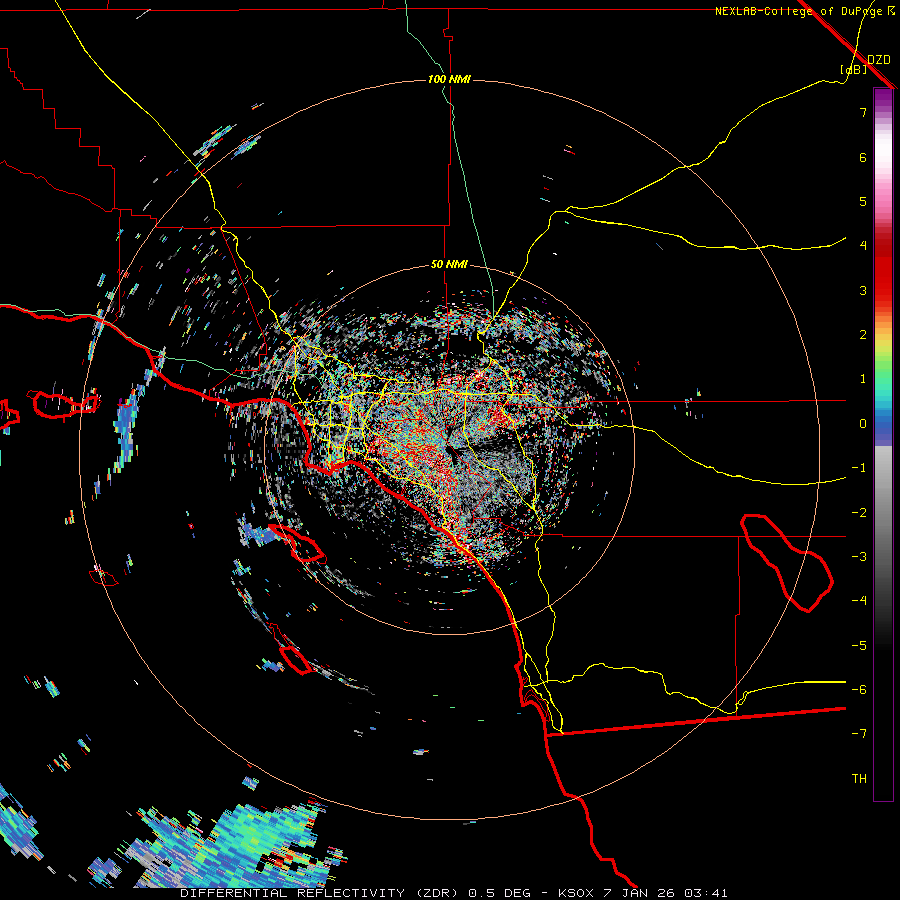Click the DIFFERENTIAL REFLECTIVITY (ZDR) caption text
Screen dimensions: 900x900
point(319,893)
